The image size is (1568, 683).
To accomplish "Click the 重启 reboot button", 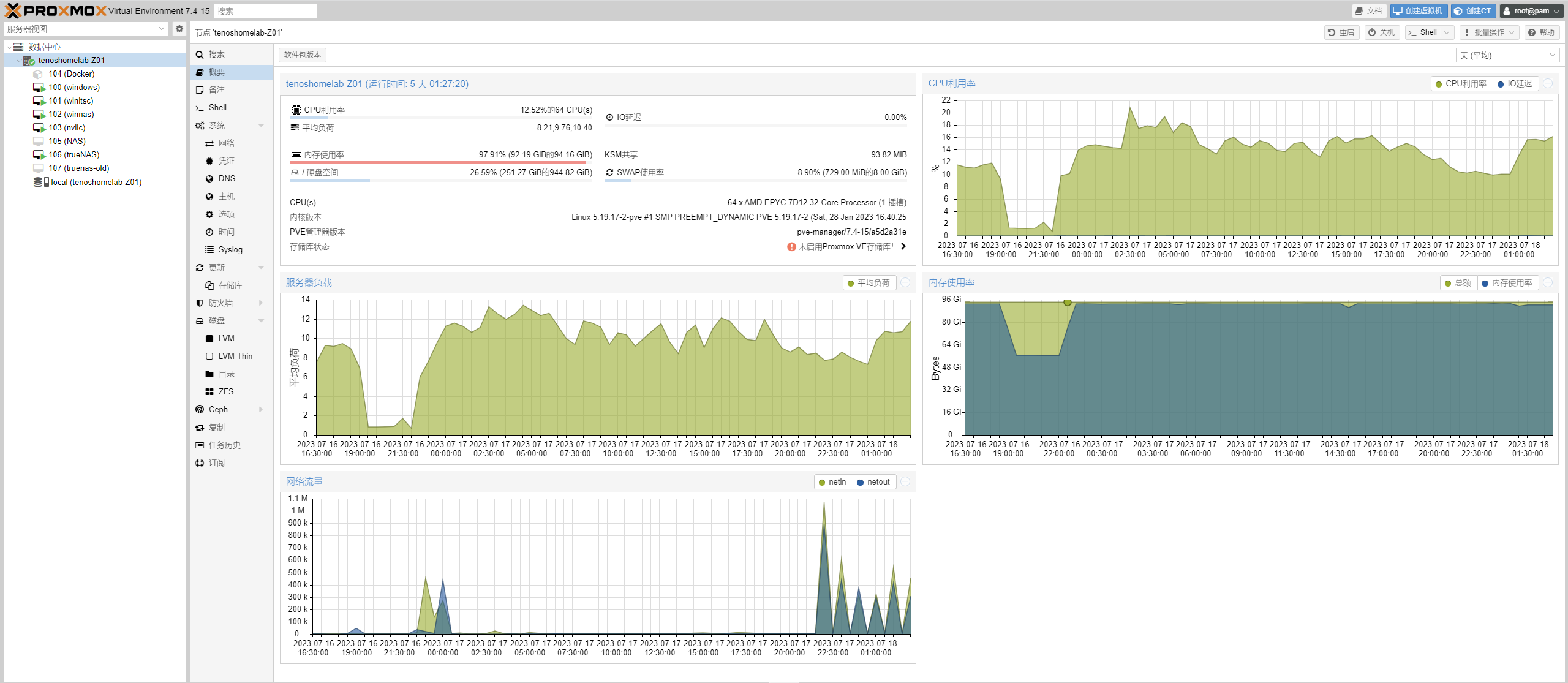I will pos(1341,32).
